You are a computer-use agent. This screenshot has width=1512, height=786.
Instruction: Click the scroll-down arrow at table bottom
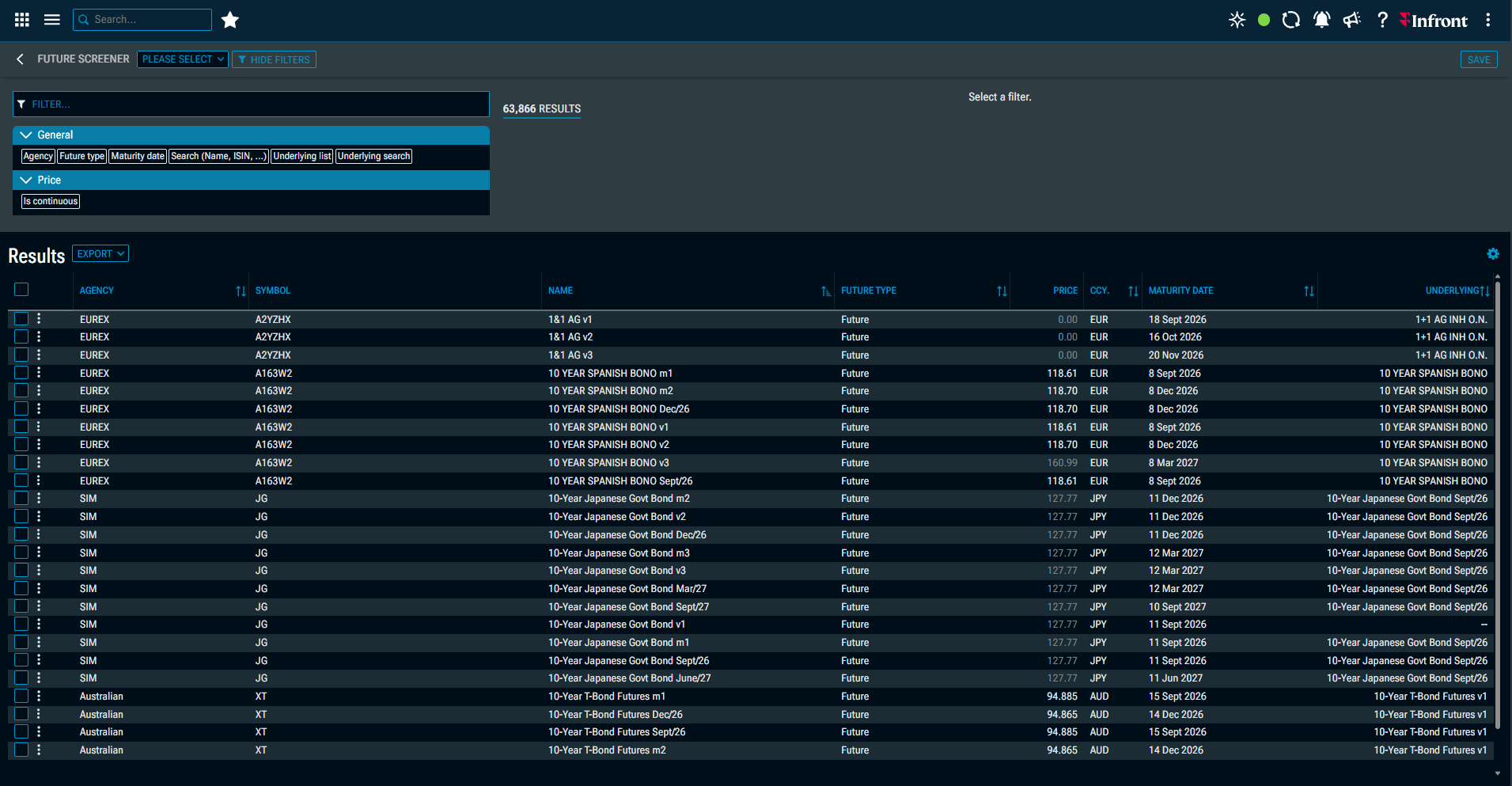click(1497, 773)
